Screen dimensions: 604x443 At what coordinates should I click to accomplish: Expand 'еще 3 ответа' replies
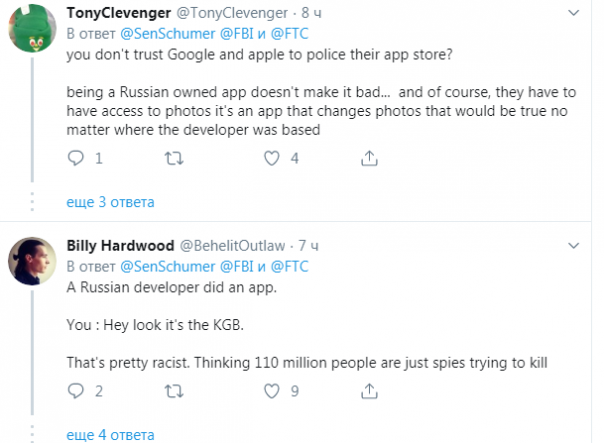[110, 202]
